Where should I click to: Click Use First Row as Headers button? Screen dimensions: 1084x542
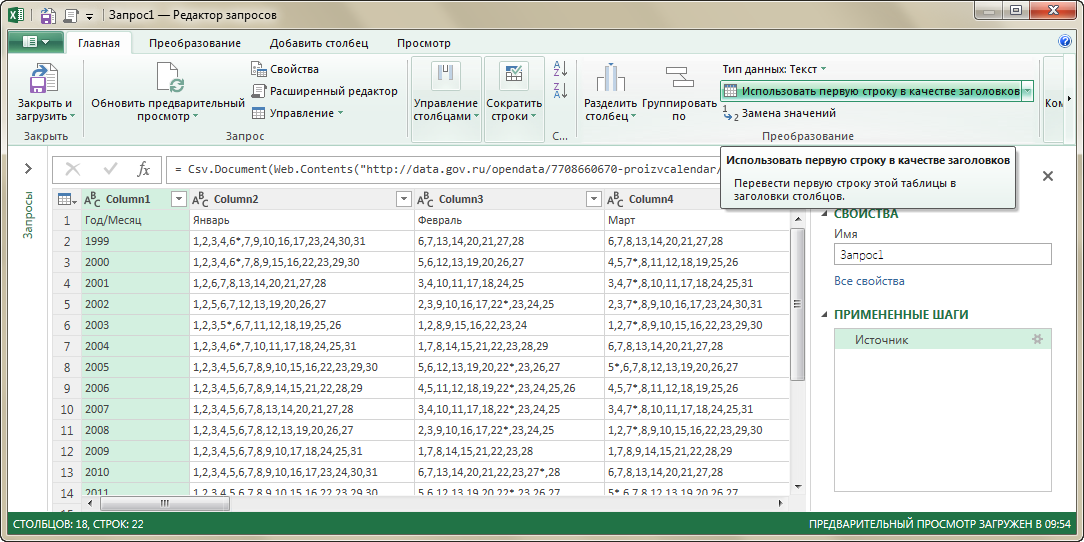[x=870, y=91]
